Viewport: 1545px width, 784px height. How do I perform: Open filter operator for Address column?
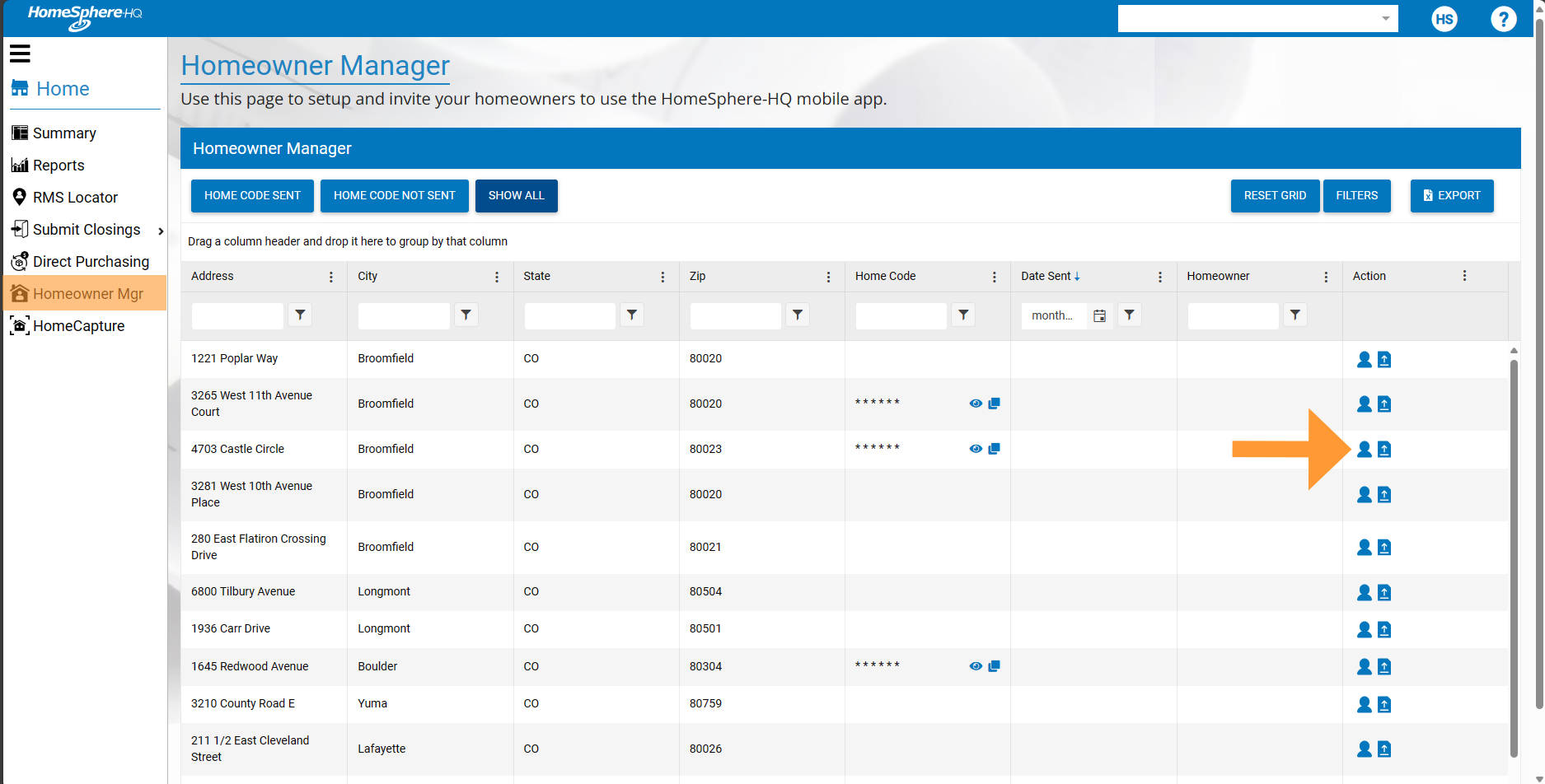[301, 315]
